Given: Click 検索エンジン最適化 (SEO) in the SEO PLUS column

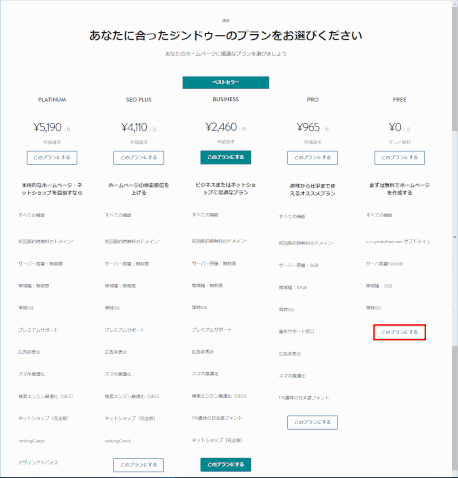Looking at the screenshot, I should (x=132, y=396).
